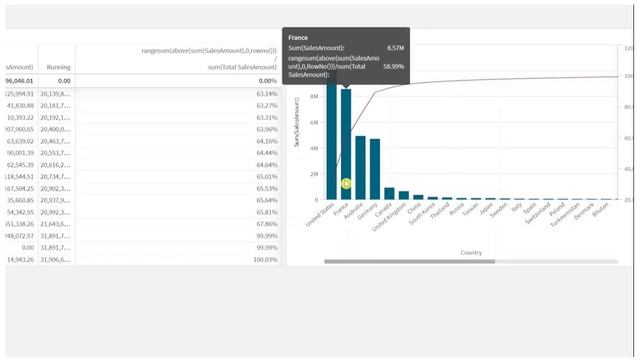Click the Turkmenistan axis label
Viewport: 640px width, 360px height.
point(564,215)
